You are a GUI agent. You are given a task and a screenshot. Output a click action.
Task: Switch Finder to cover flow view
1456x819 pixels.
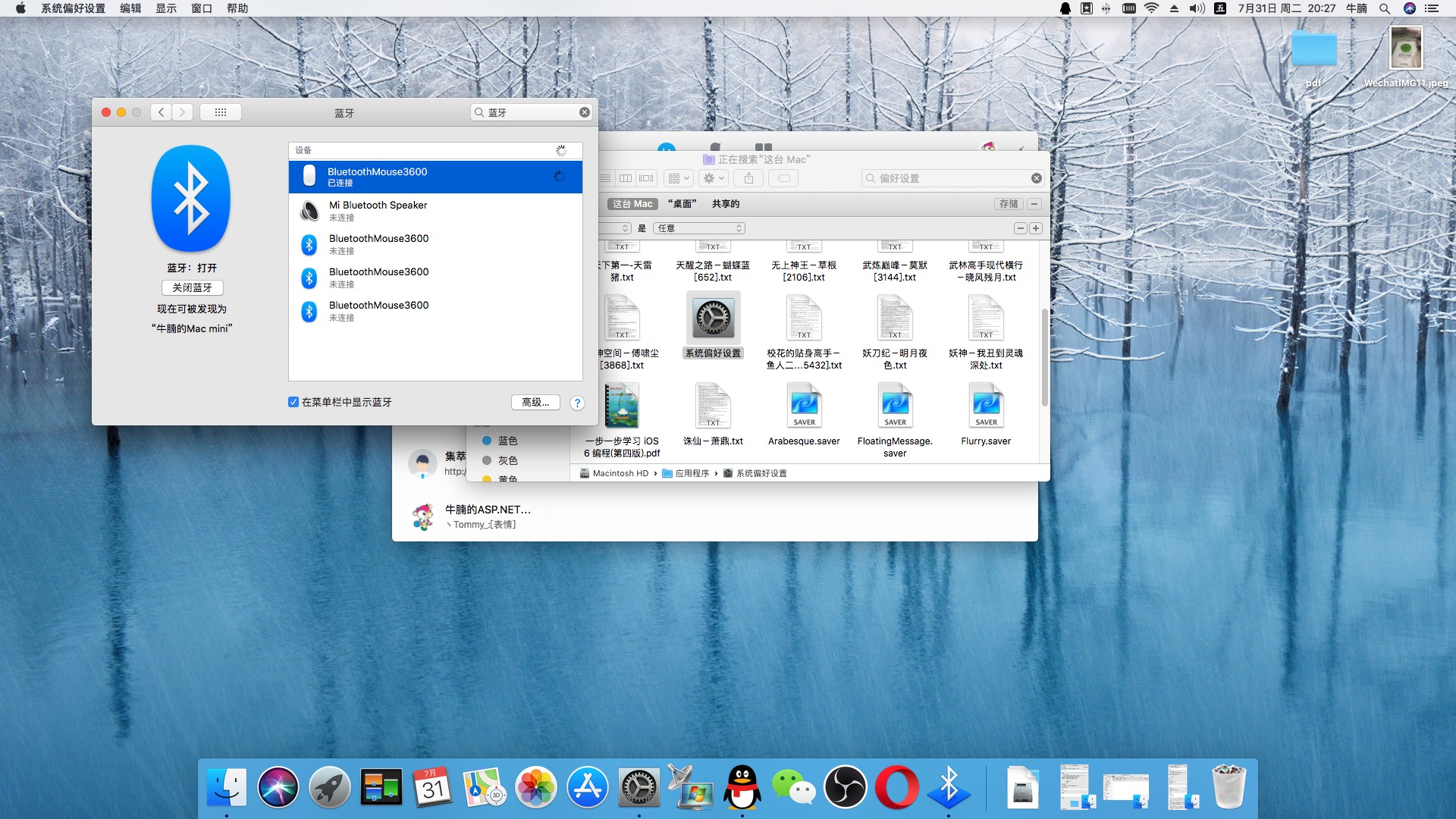click(646, 178)
